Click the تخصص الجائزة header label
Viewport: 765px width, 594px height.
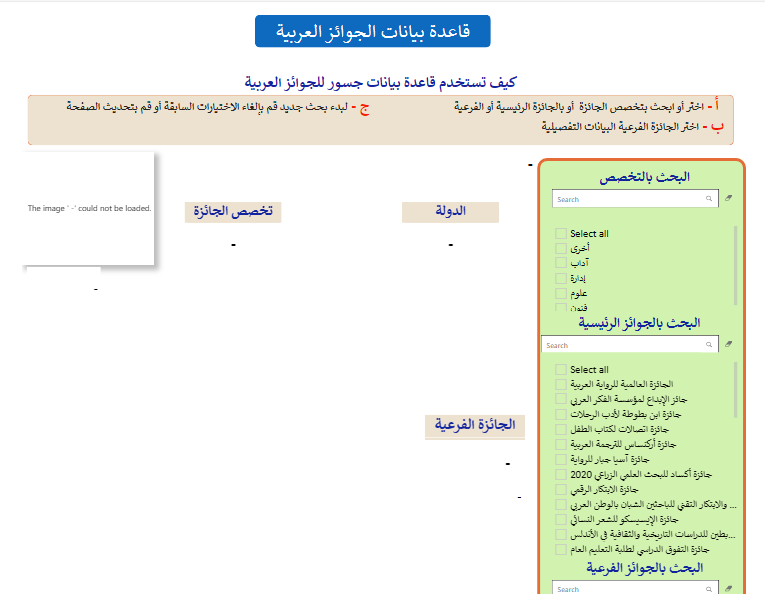(x=233, y=212)
